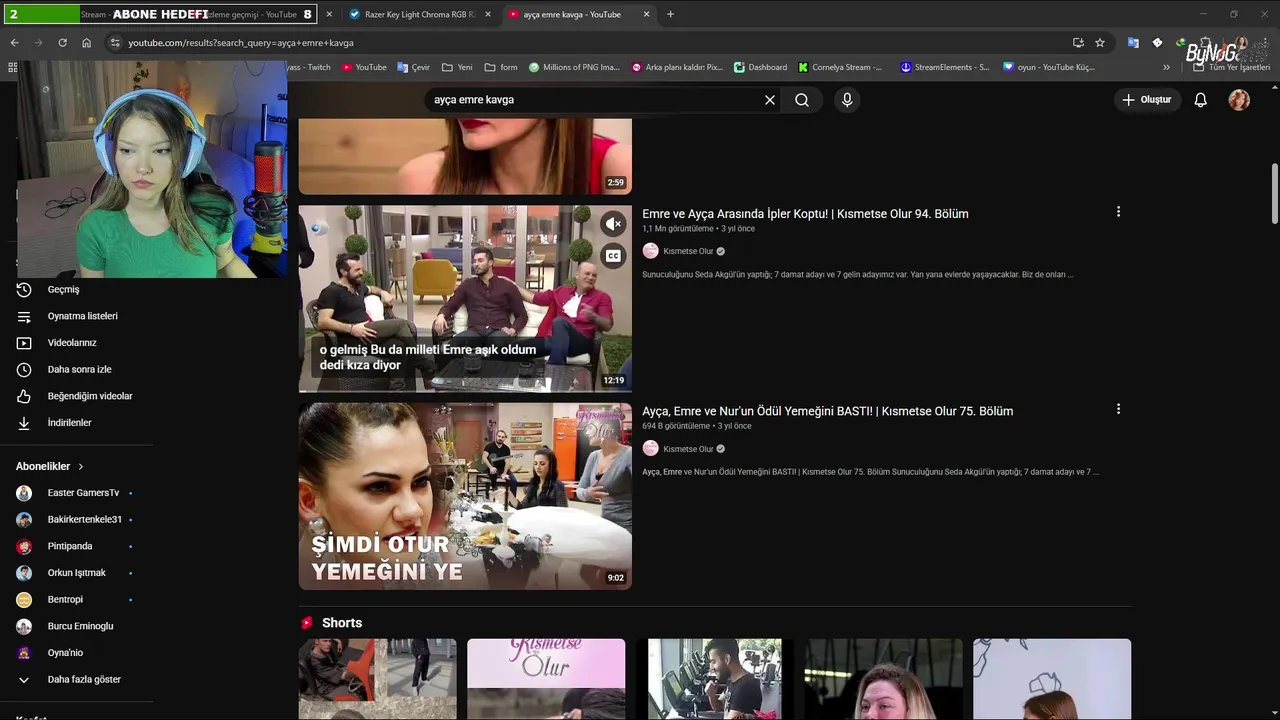Open options for Emre ve Ayça video
Screen dimensions: 1280x720
[1118, 212]
